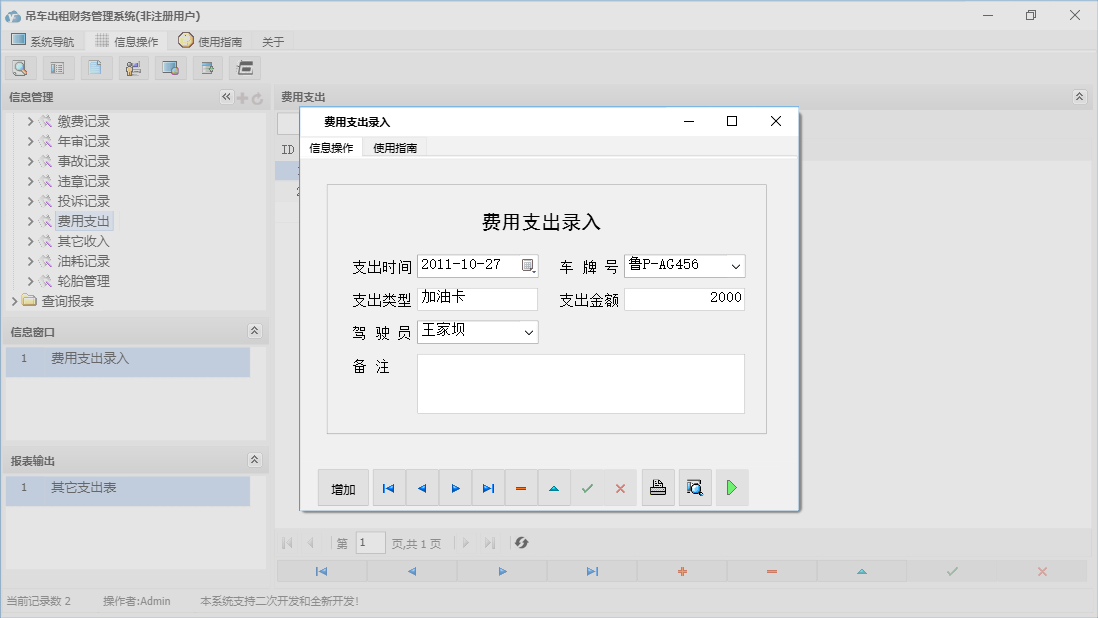Image resolution: width=1098 pixels, height=618 pixels.
Task: Click the print icon in the expense dialog
Action: (658, 487)
